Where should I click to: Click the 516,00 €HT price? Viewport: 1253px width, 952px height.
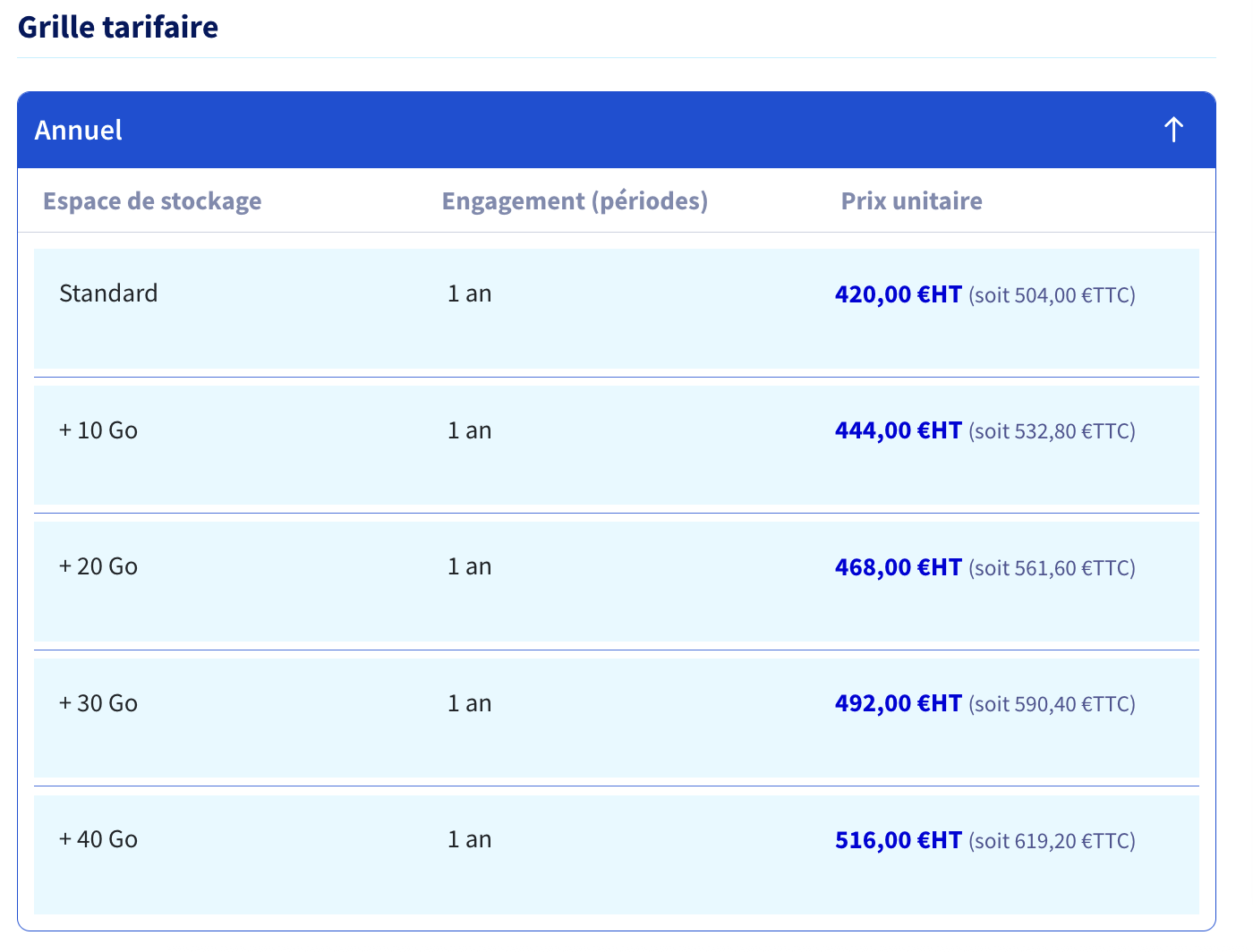(899, 840)
